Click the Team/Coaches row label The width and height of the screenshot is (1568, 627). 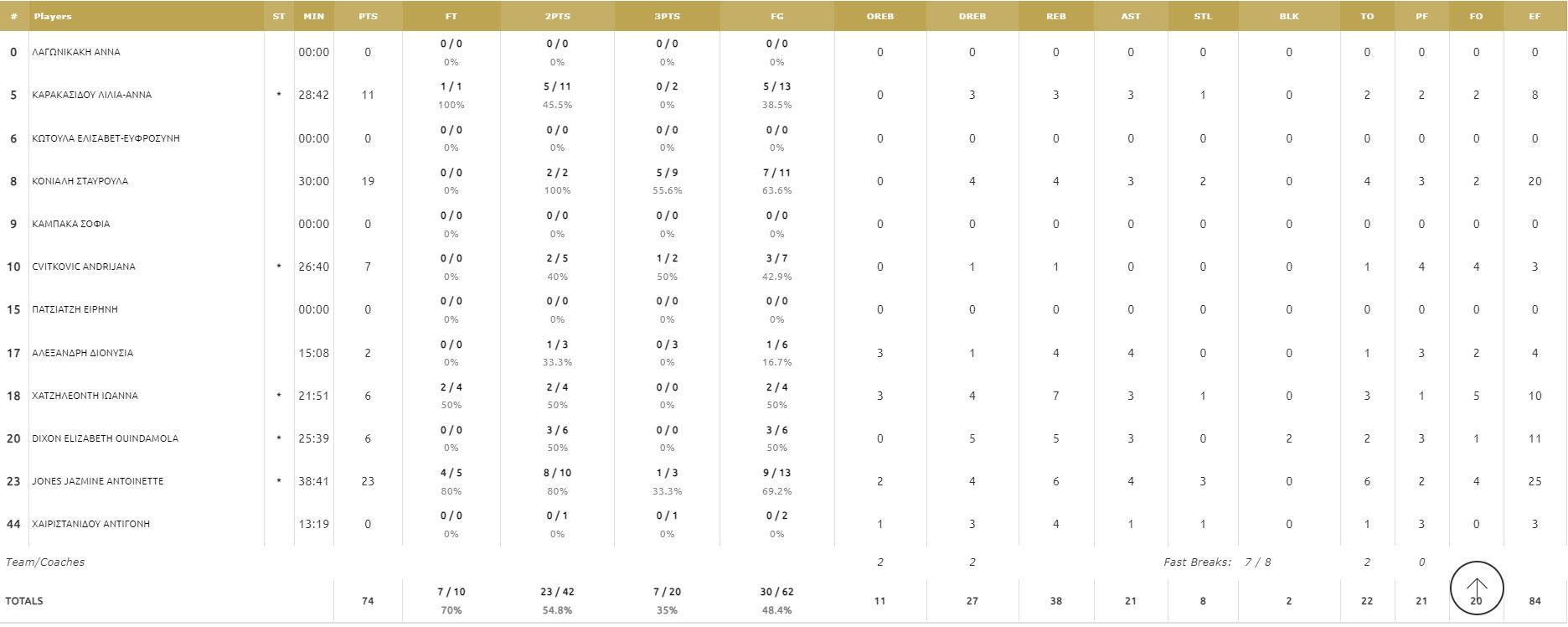pyautogui.click(x=45, y=562)
